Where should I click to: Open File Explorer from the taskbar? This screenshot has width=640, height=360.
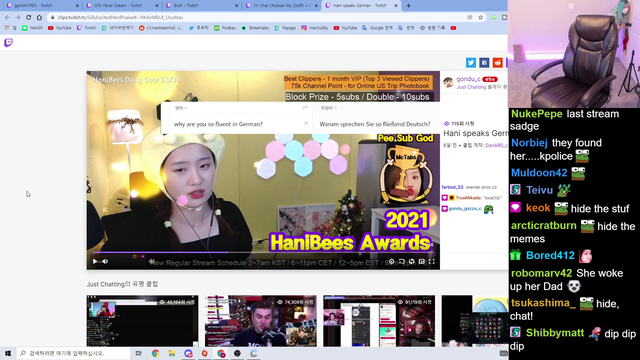click(172, 353)
